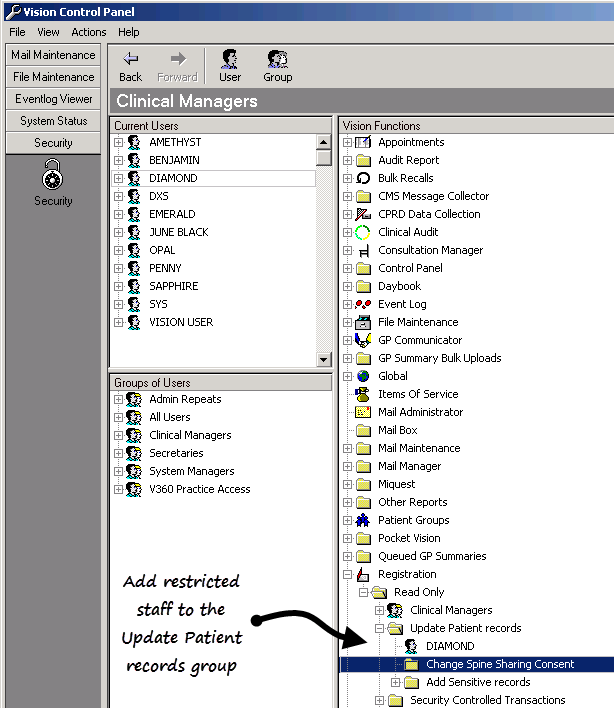Click the Clinical Audit circle icon
The width and height of the screenshot is (614, 708).
(x=363, y=232)
